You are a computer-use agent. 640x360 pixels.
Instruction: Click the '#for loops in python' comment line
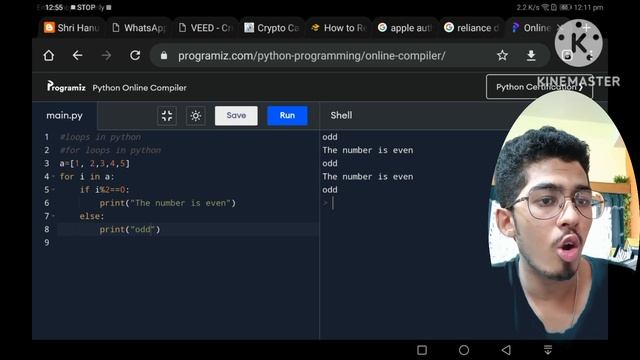[x=110, y=150]
